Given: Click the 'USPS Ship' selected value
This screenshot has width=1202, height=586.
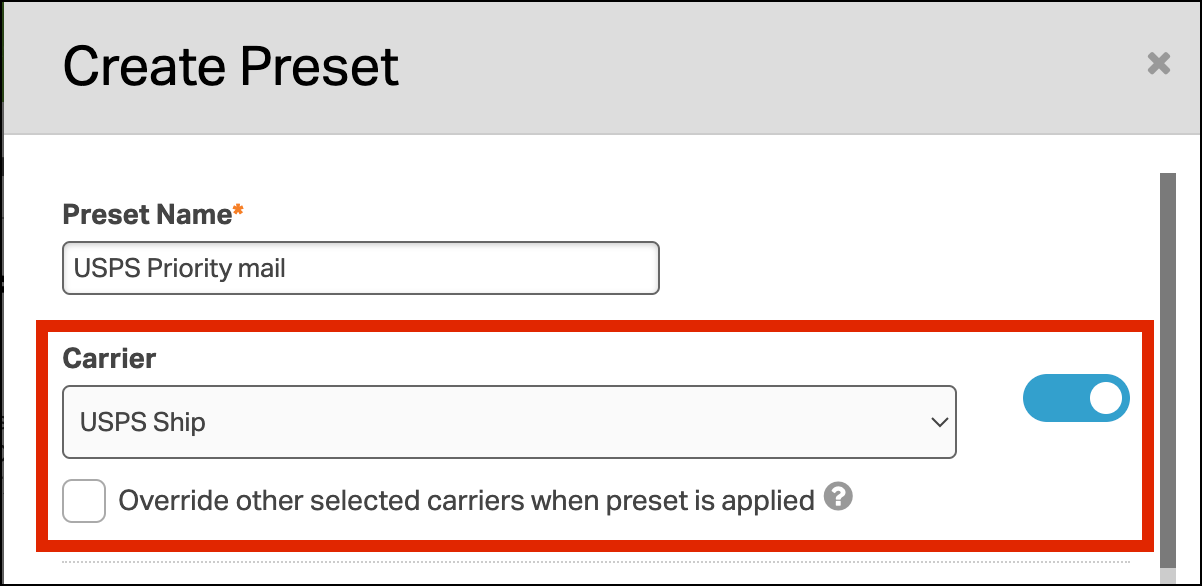Looking at the screenshot, I should 143,423.
